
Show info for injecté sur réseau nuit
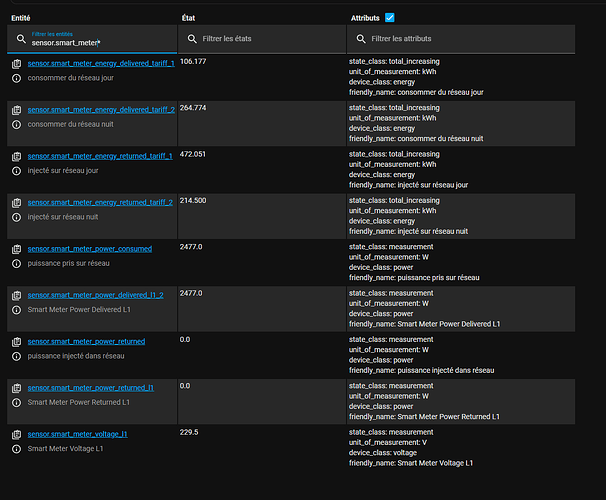[16, 216]
